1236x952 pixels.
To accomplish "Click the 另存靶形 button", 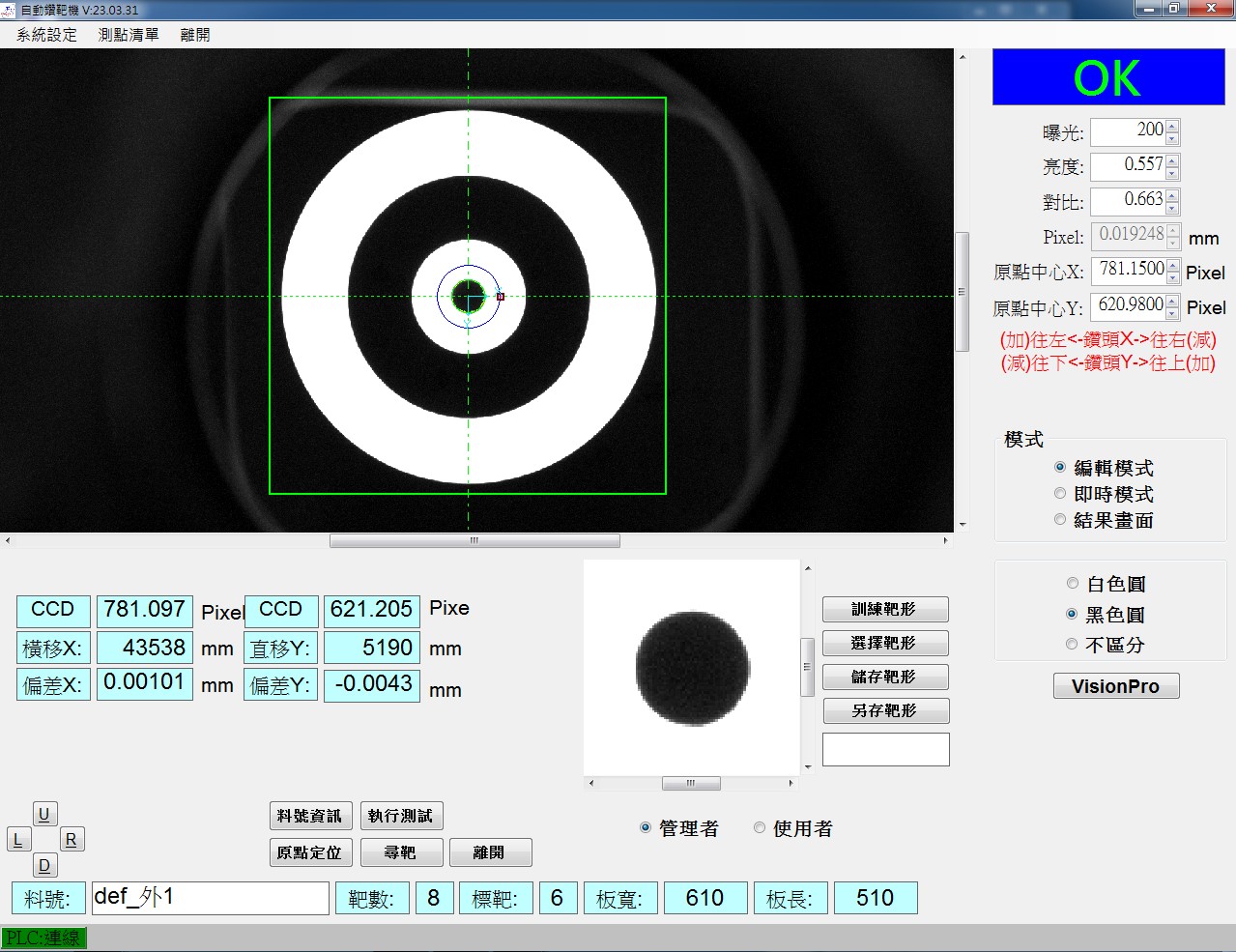I will [x=885, y=711].
